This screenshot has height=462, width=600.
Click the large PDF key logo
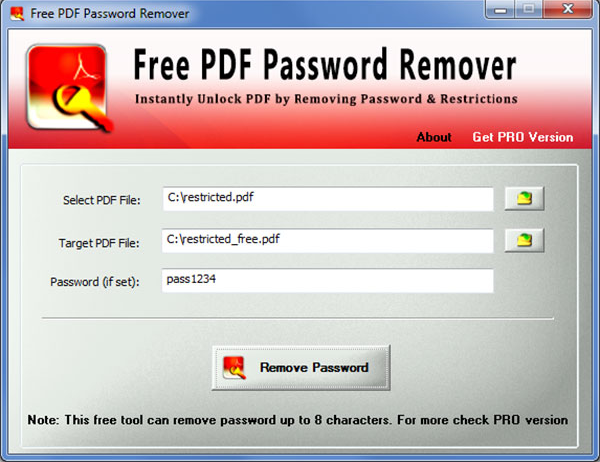coord(70,88)
